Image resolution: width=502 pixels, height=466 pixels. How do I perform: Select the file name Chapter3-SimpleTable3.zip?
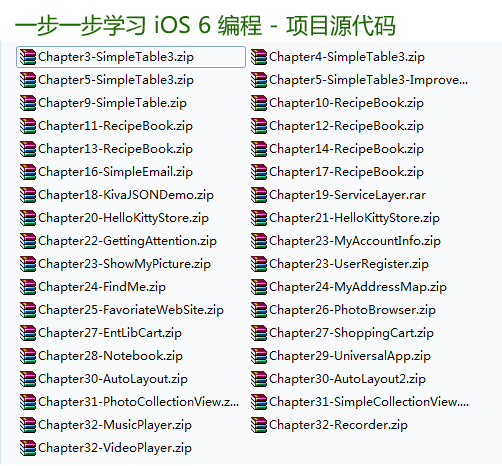pos(116,57)
